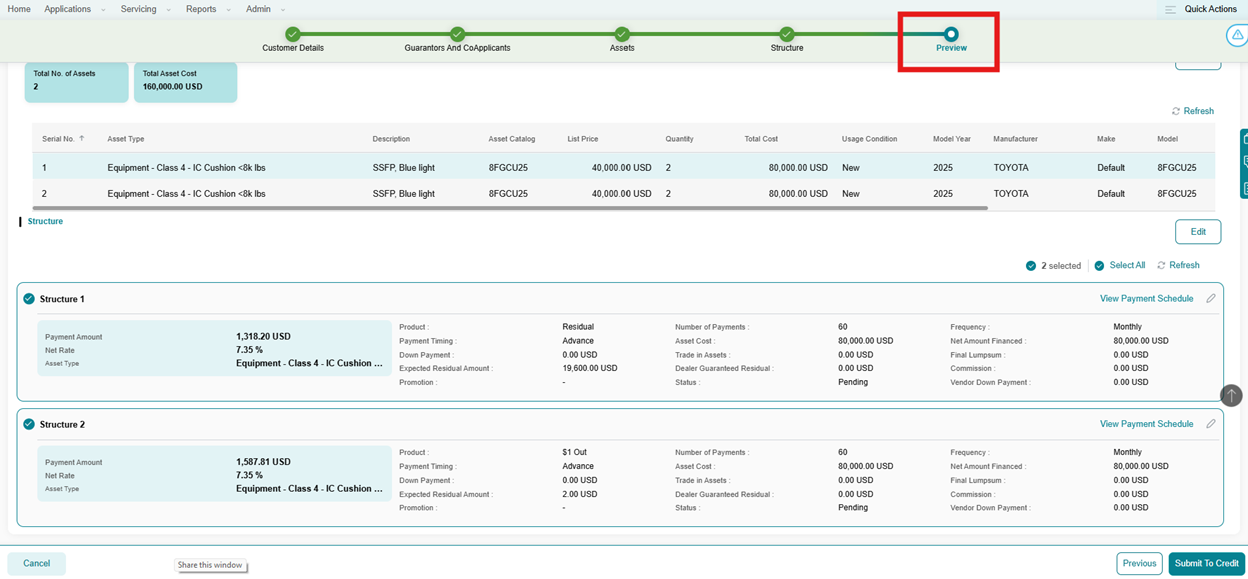Click the edit pencil icon for Structure 1
The image size is (1248, 579).
click(x=1211, y=298)
